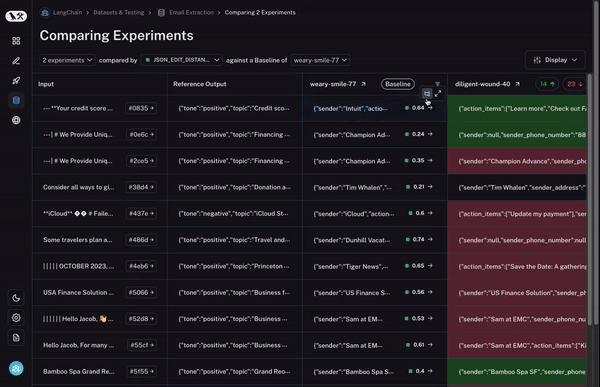Open the dashboard grid icon in sidebar
Image resolution: width=600 pixels, height=387 pixels.
coord(16,41)
